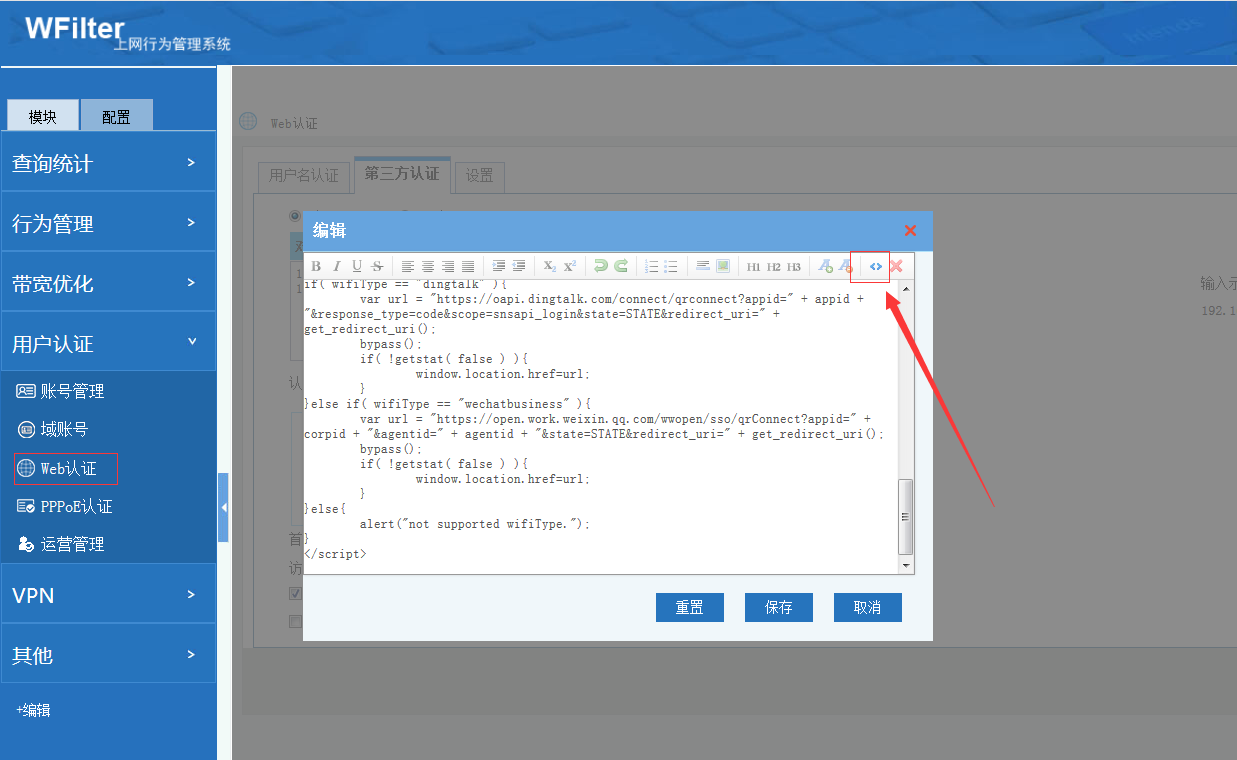Click the editor vertical scrollbar down arrow

tap(906, 565)
